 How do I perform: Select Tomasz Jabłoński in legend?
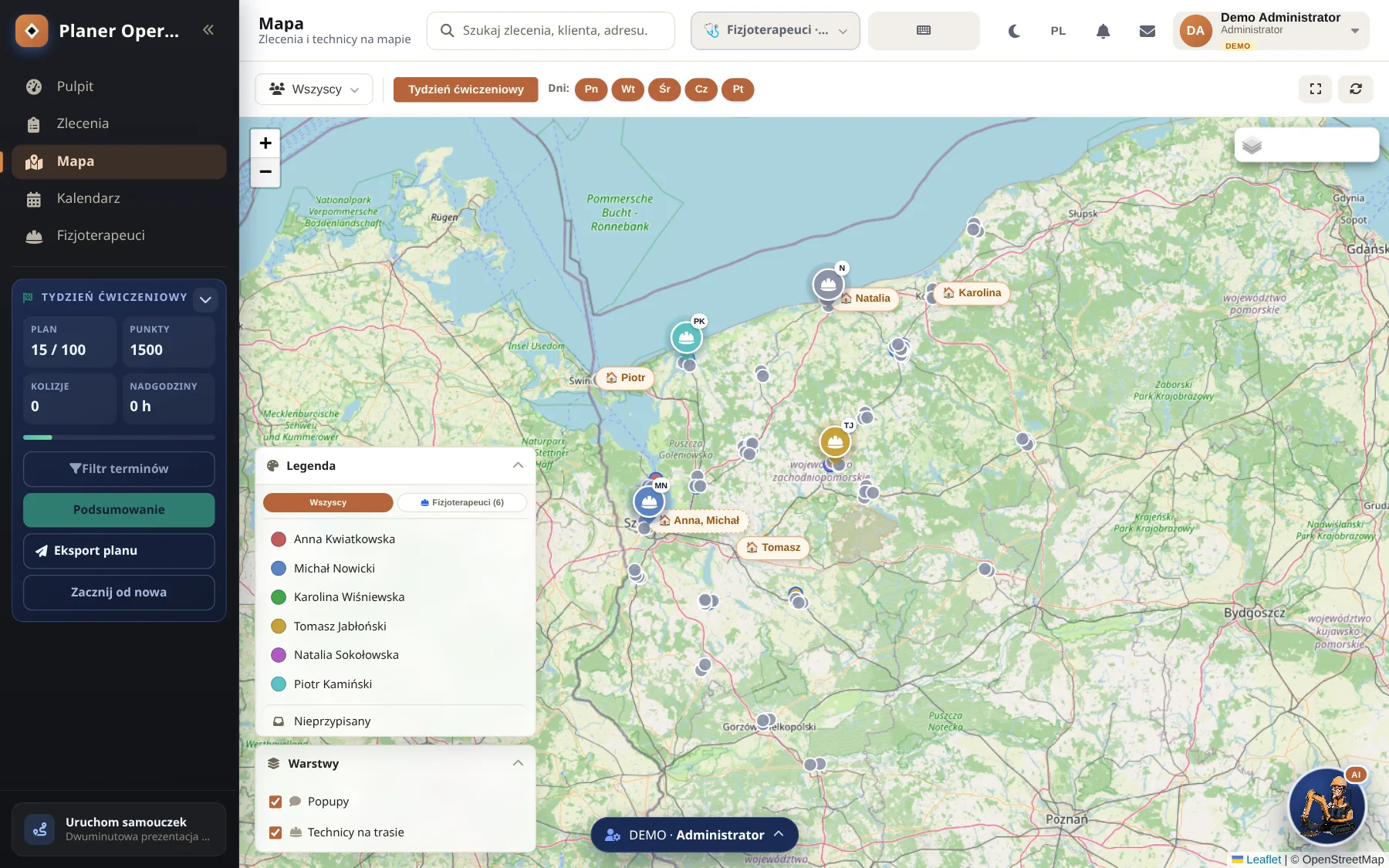(x=395, y=627)
